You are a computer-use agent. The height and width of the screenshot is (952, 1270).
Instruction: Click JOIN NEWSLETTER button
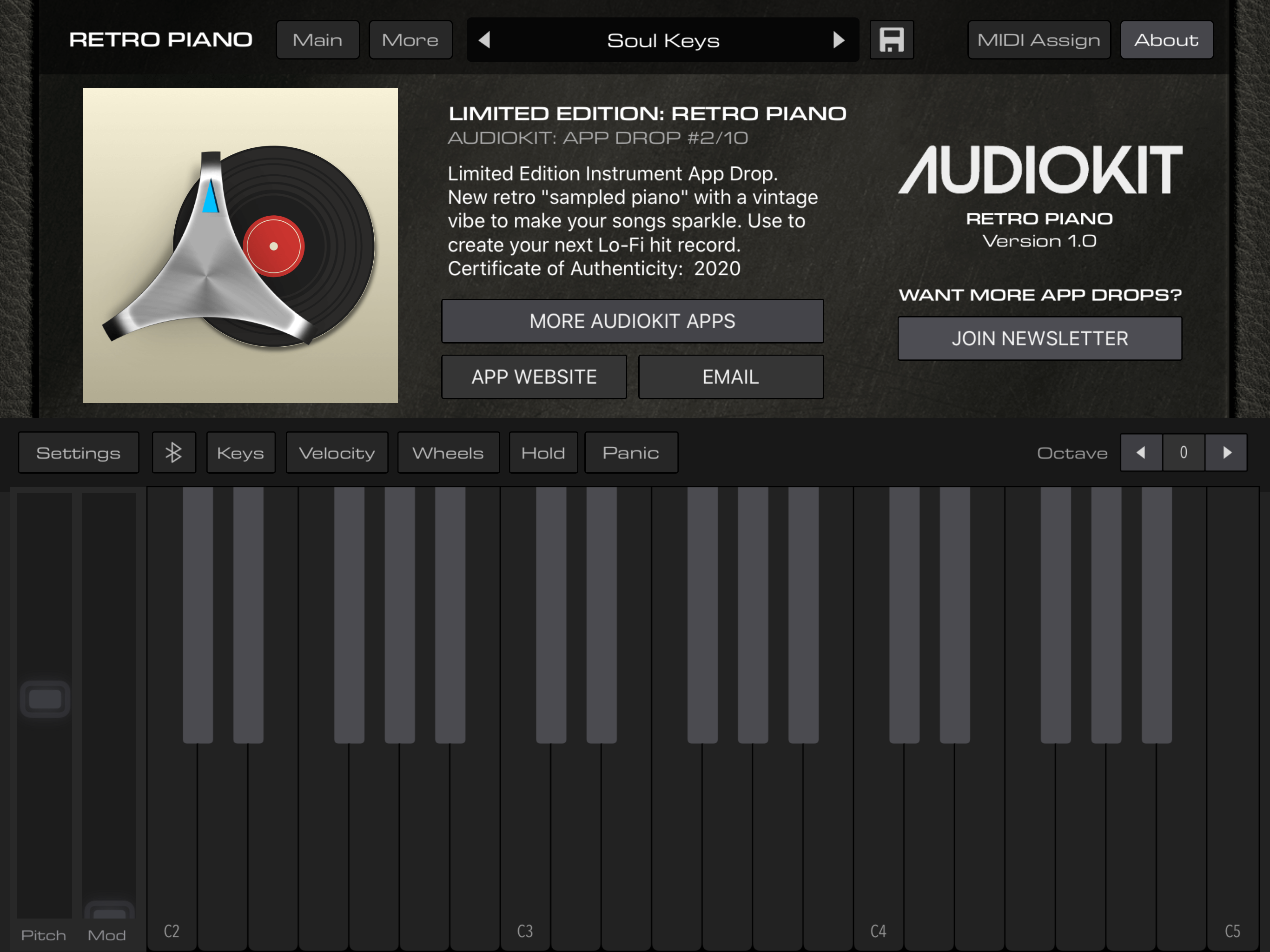tap(1040, 338)
